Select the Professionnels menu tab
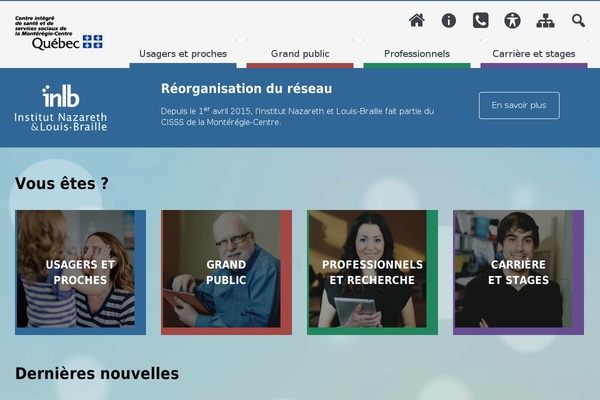The height and width of the screenshot is (400, 600). 417,54
